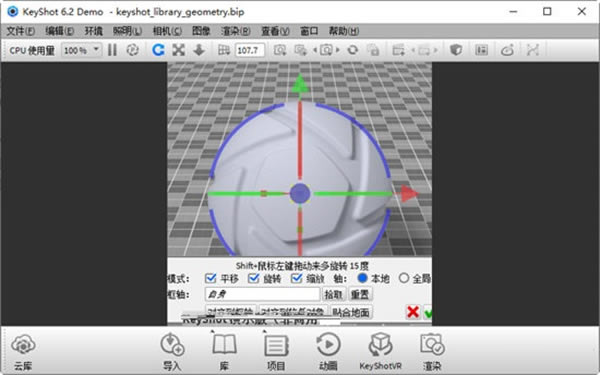
Task: Open the material templates panel icon
Action: click(x=481, y=50)
